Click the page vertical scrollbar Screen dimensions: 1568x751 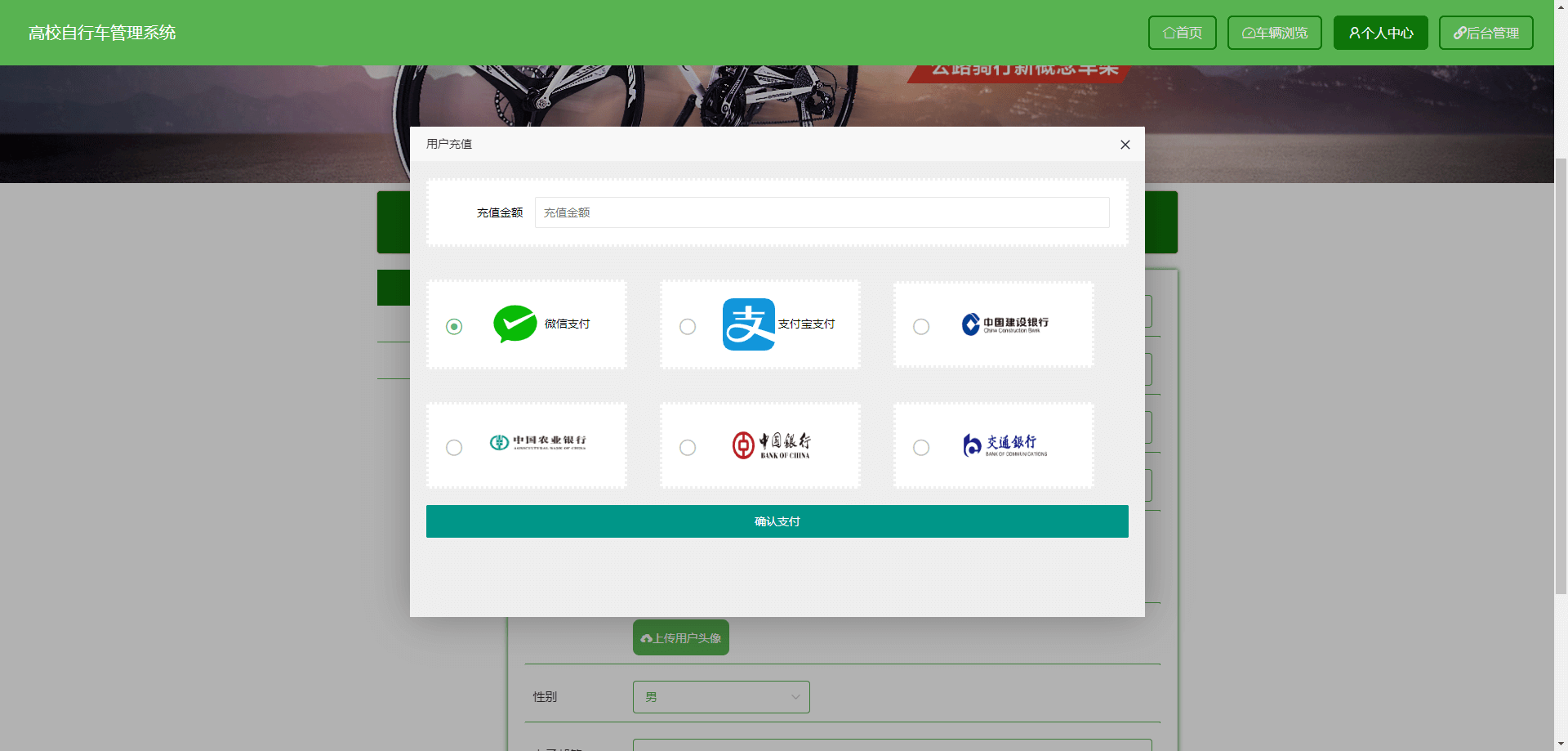(x=1561, y=376)
